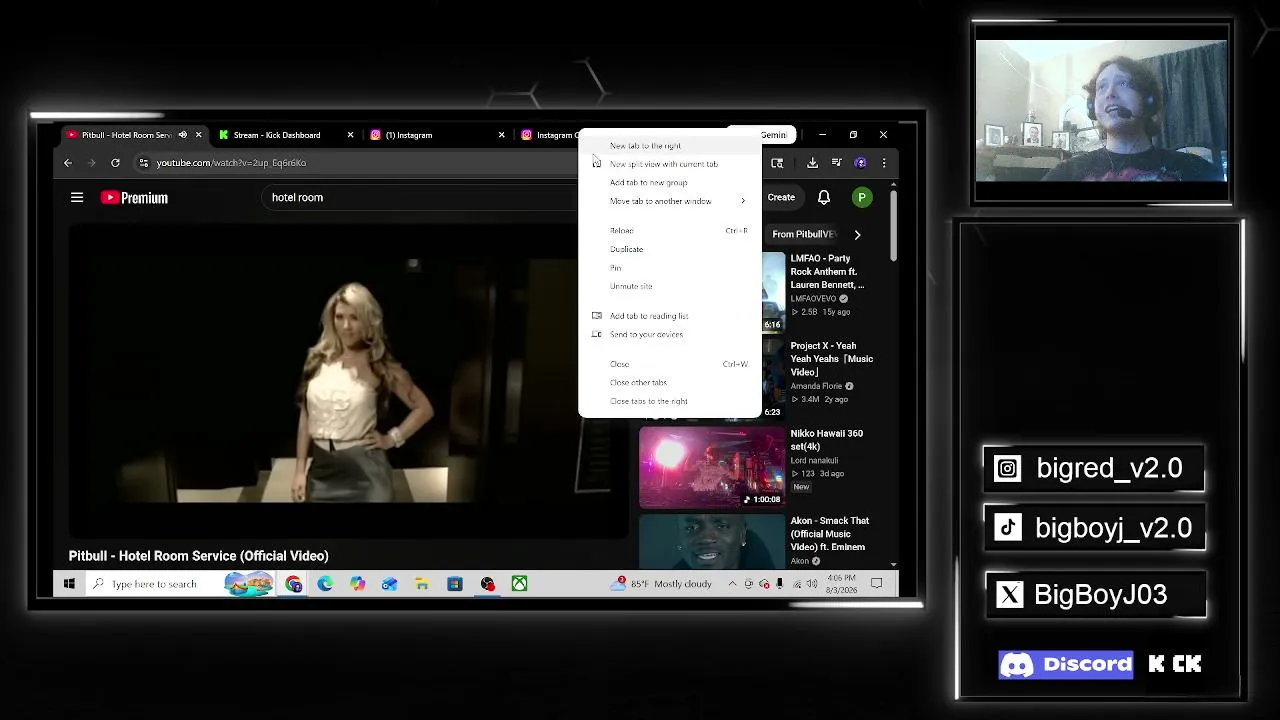Image resolution: width=1280 pixels, height=720 pixels.
Task: Open Copilot from the taskbar
Action: tap(357, 584)
